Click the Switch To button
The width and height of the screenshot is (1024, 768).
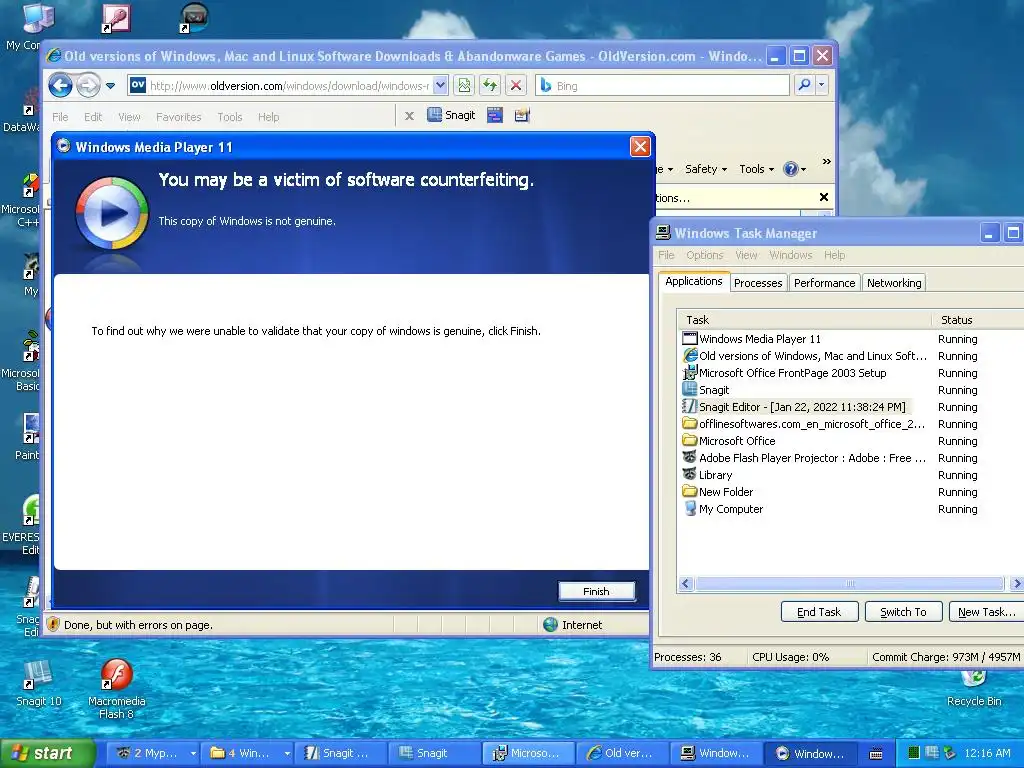[903, 612]
